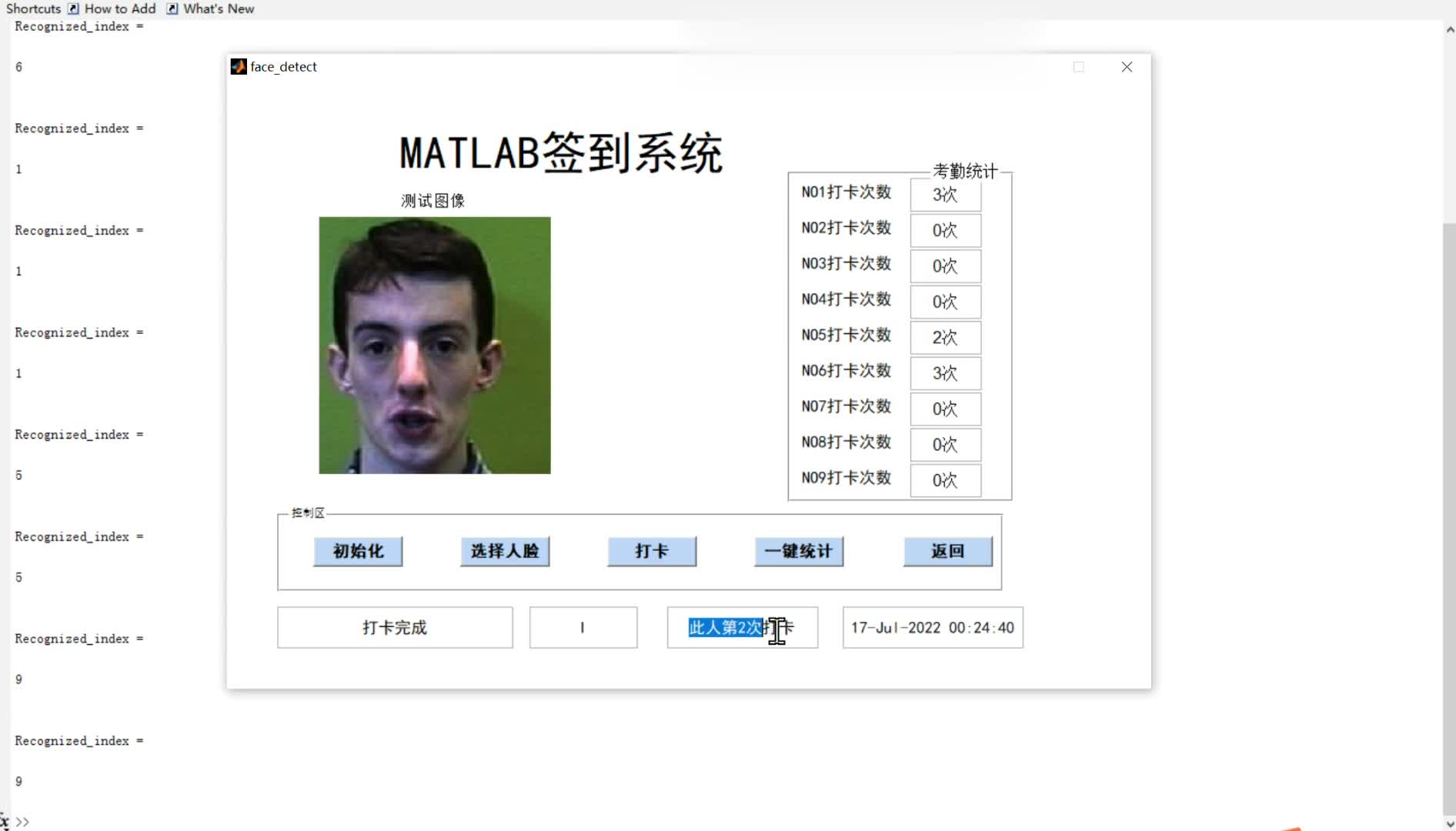Click the 选择人脸 button
1456x831 pixels.
tap(505, 551)
